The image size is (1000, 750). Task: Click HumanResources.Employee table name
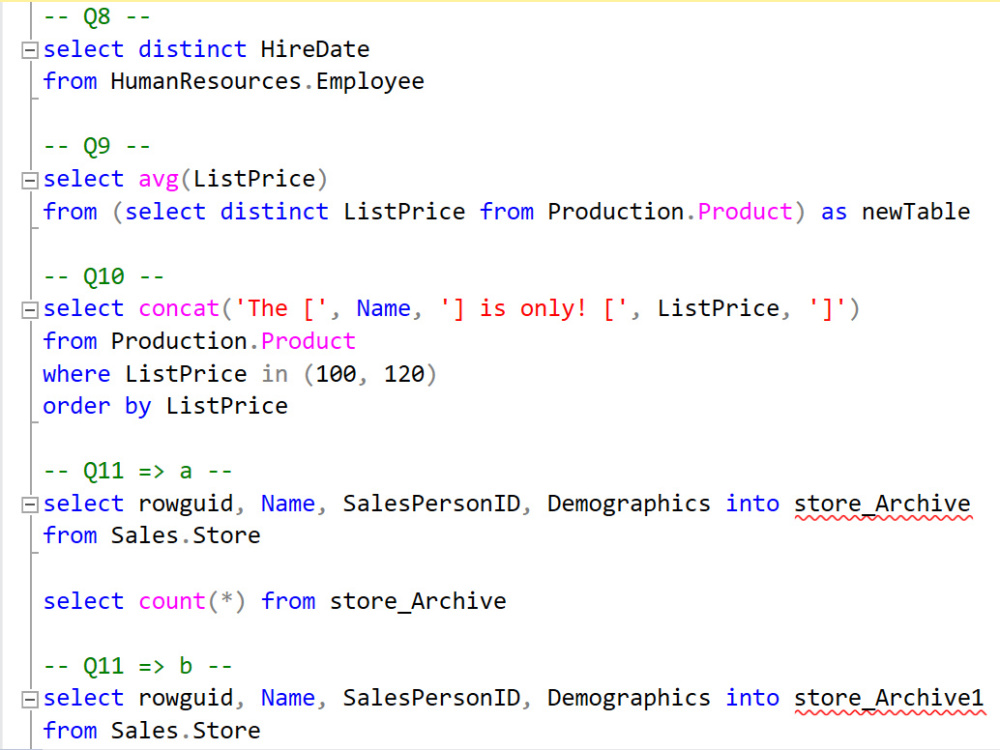coord(267,82)
